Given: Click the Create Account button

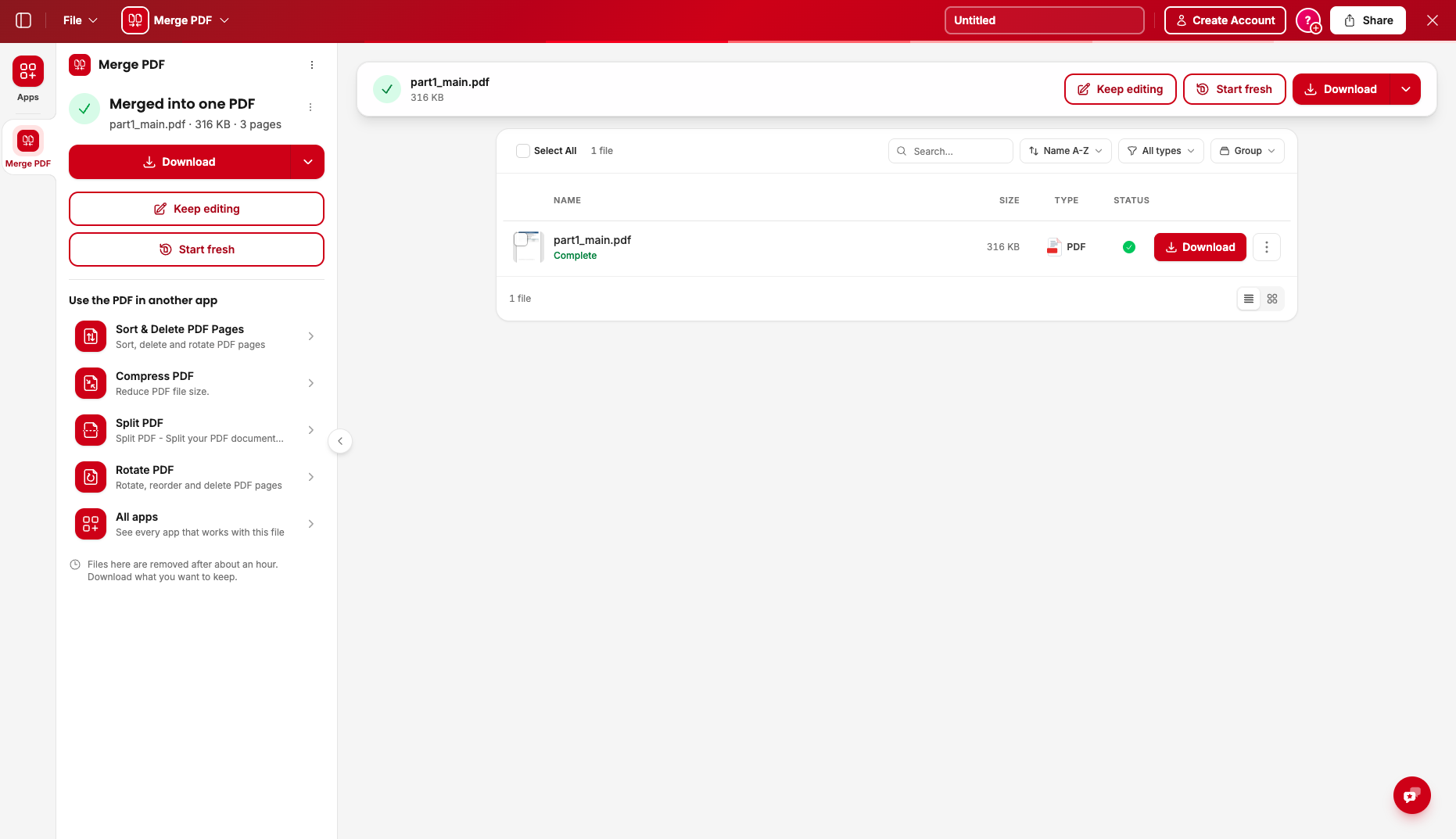Looking at the screenshot, I should 1225,20.
